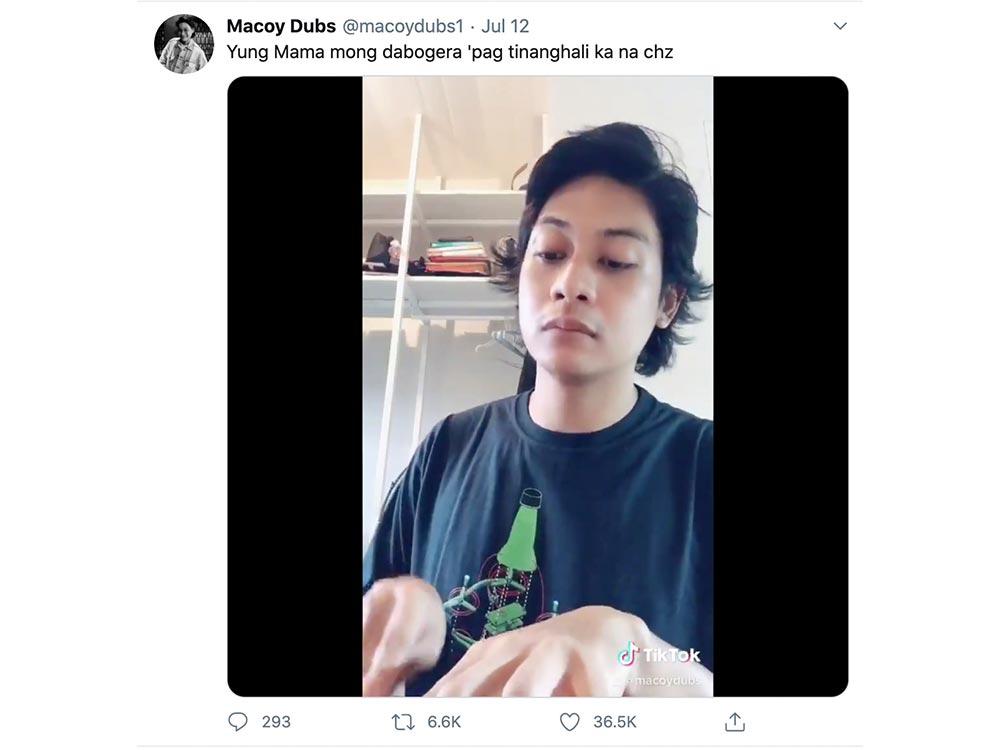Click the reply speech bubble icon

tap(238, 722)
